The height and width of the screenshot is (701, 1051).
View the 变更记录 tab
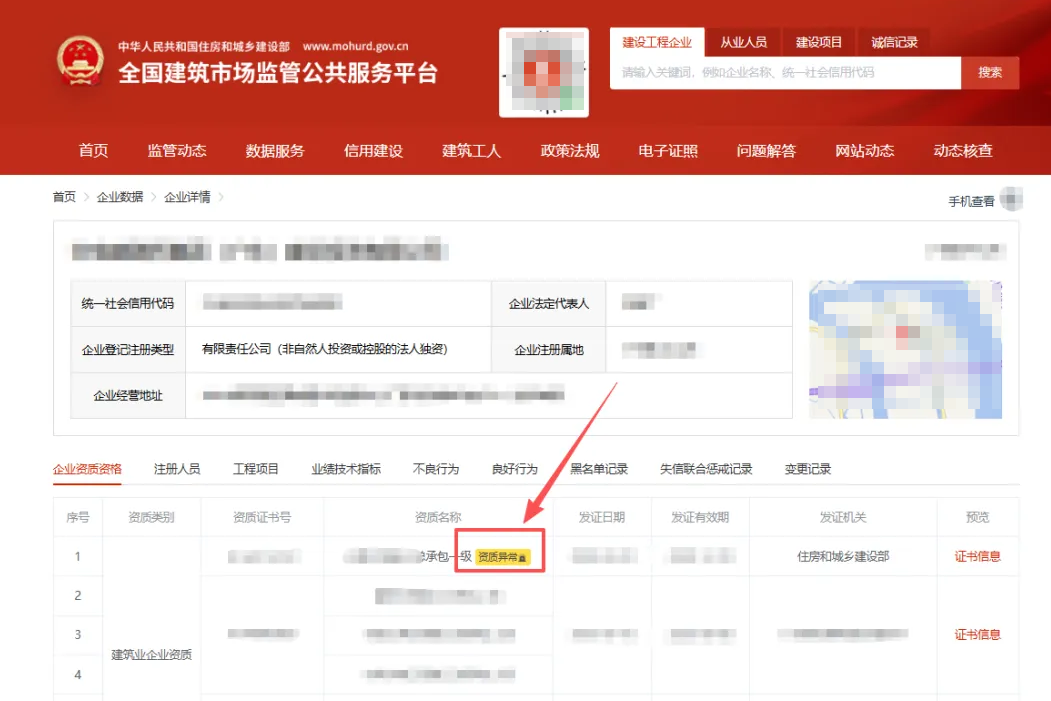click(x=807, y=469)
